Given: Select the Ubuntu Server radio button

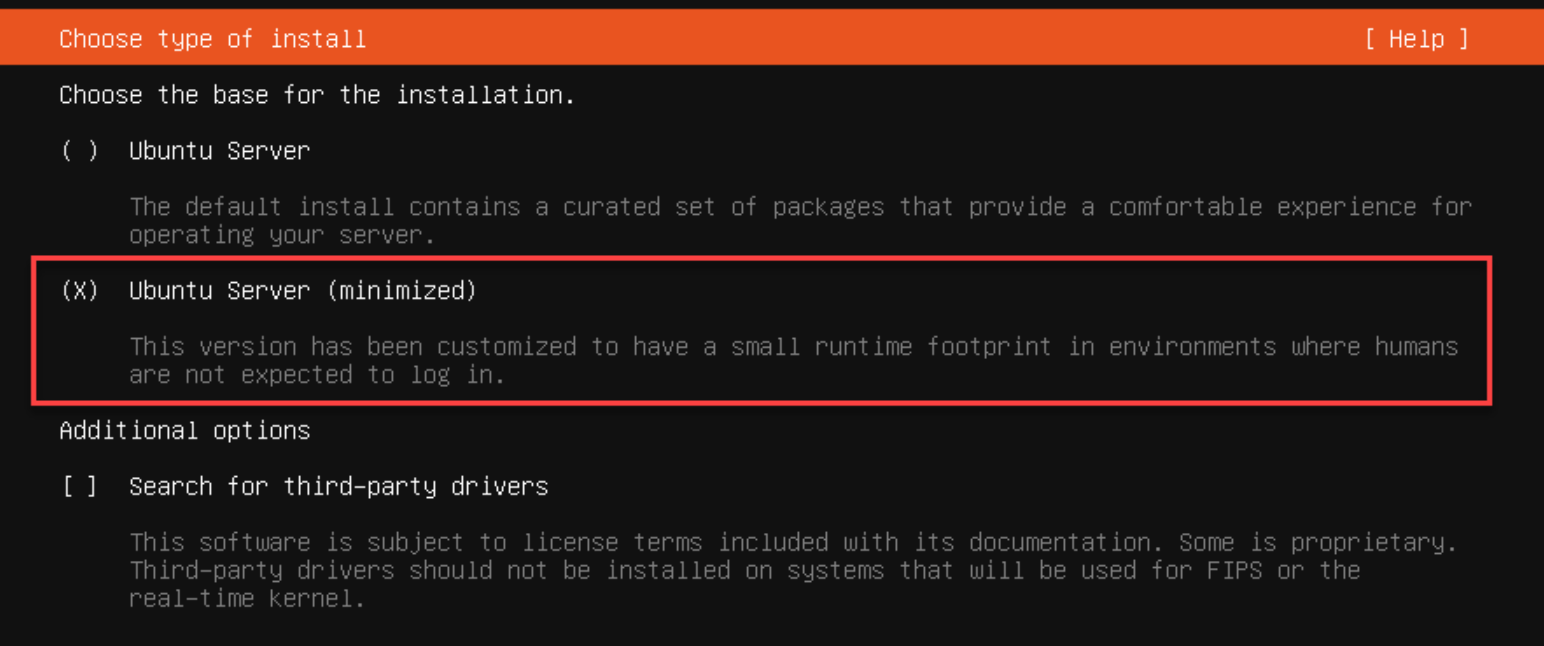Looking at the screenshot, I should point(80,151).
